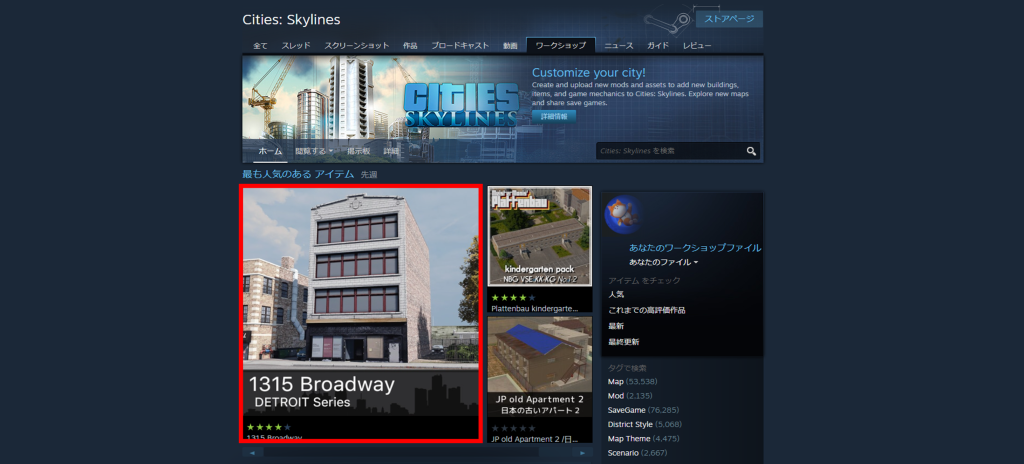Click the horizontal scrollbar track below the carousel
Viewport: 1024px width, 464px height.
(x=417, y=452)
